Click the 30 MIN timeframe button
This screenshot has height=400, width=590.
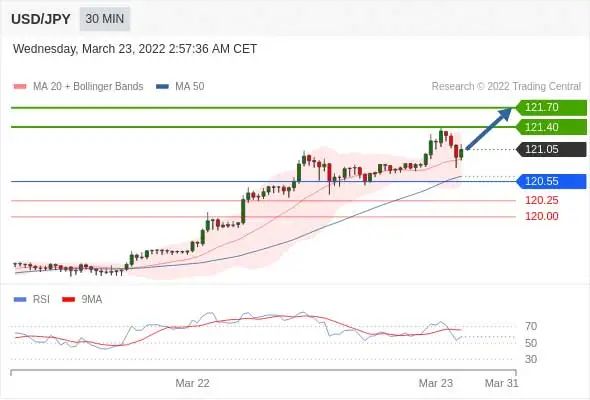[x=105, y=19]
